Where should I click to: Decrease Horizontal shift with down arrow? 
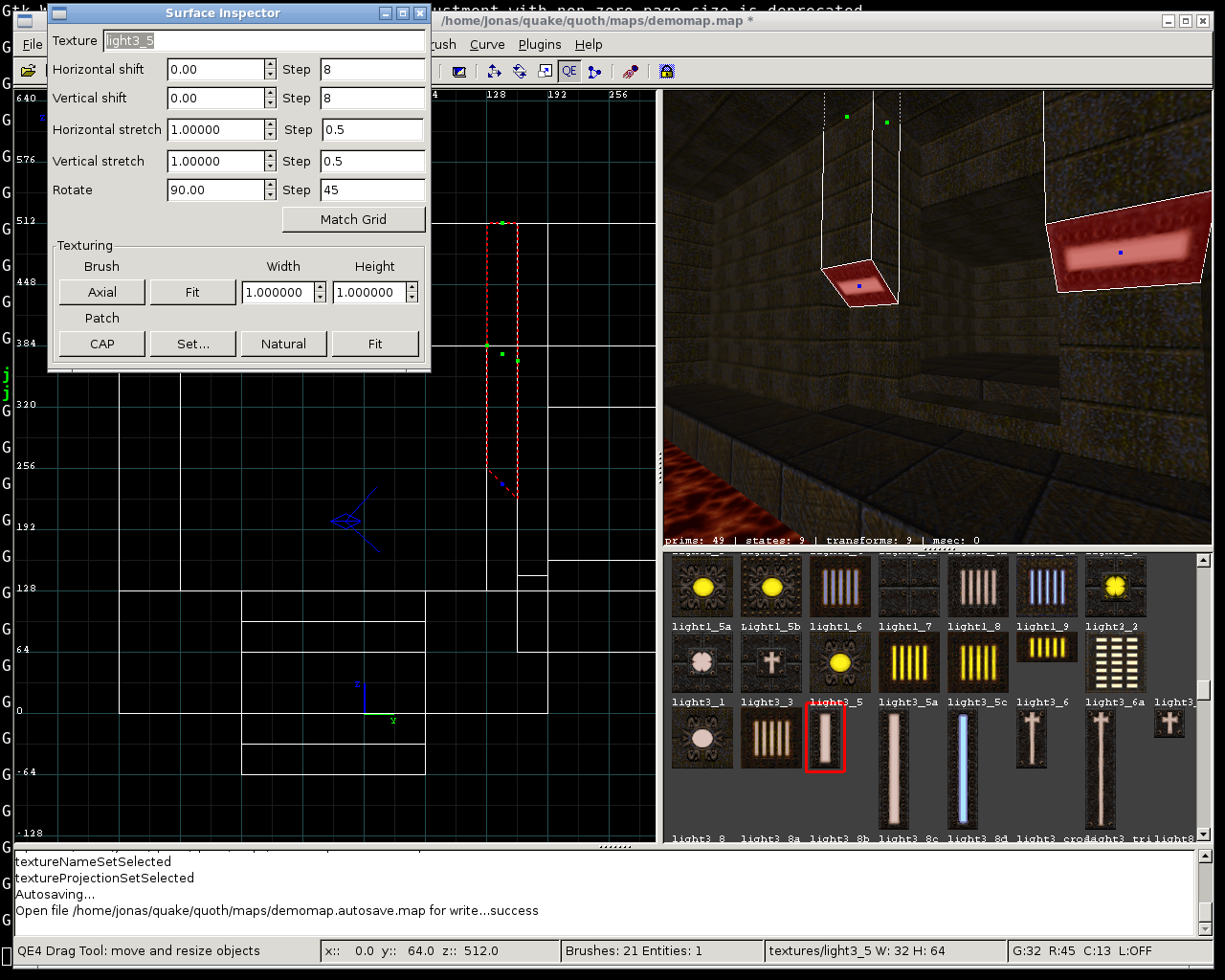270,75
